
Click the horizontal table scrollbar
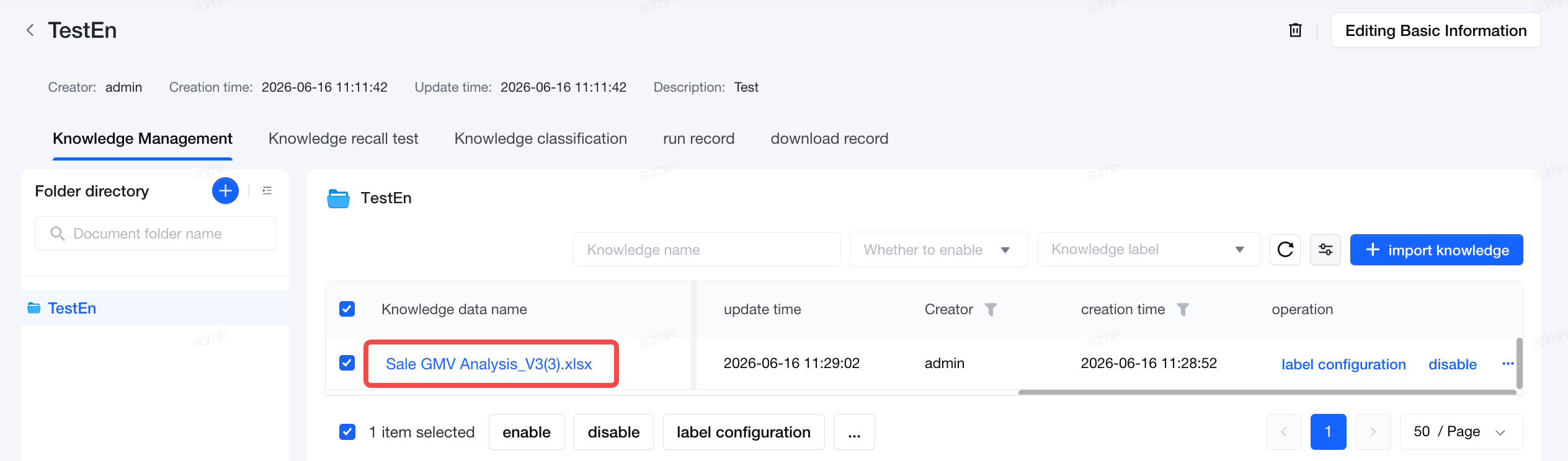coord(1267,392)
